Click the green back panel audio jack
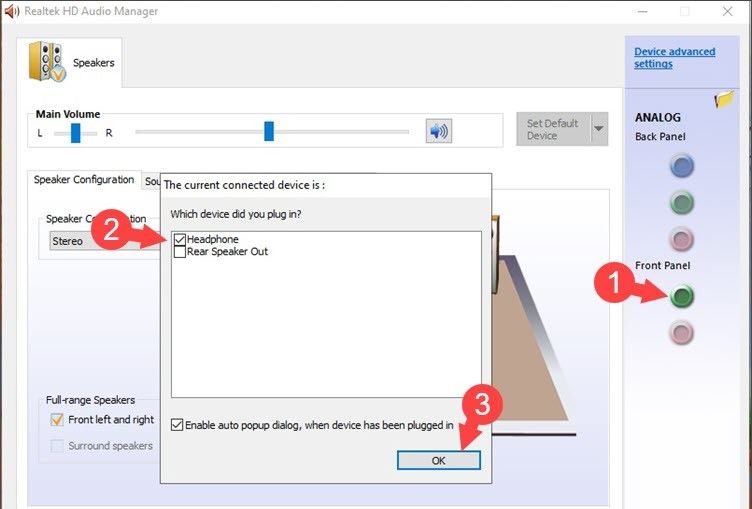 tap(682, 202)
